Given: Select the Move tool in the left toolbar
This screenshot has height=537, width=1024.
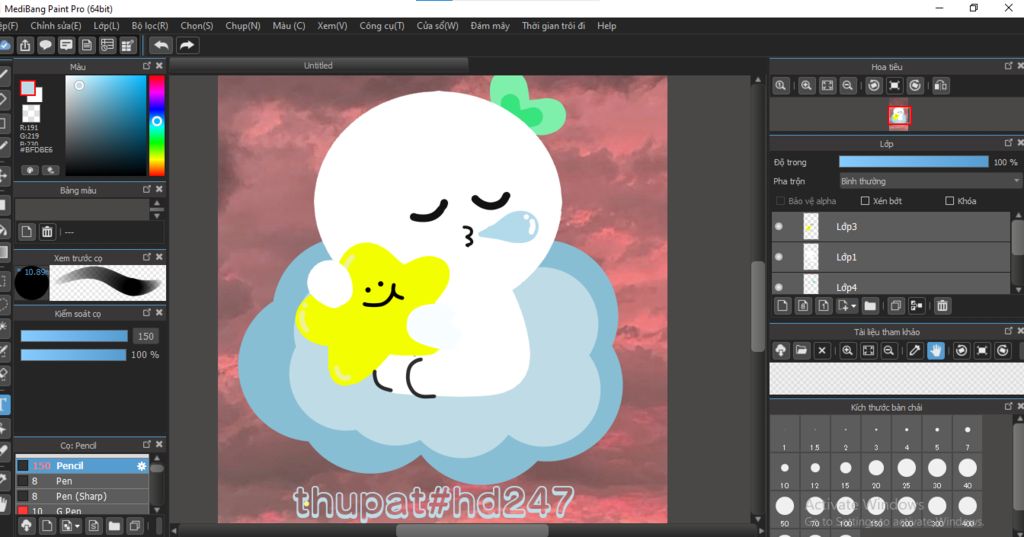Looking at the screenshot, I should [4, 175].
